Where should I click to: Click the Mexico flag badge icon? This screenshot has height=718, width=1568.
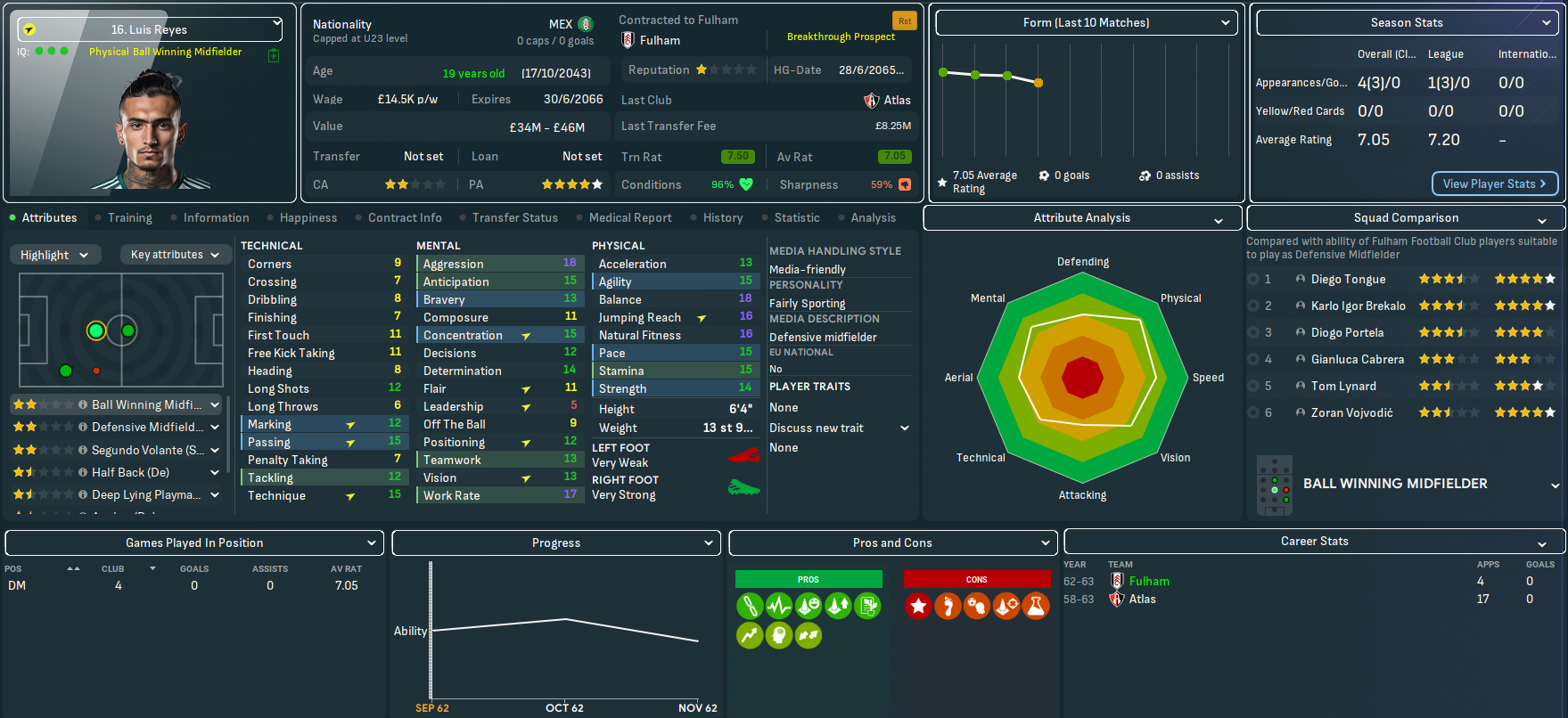coord(586,24)
